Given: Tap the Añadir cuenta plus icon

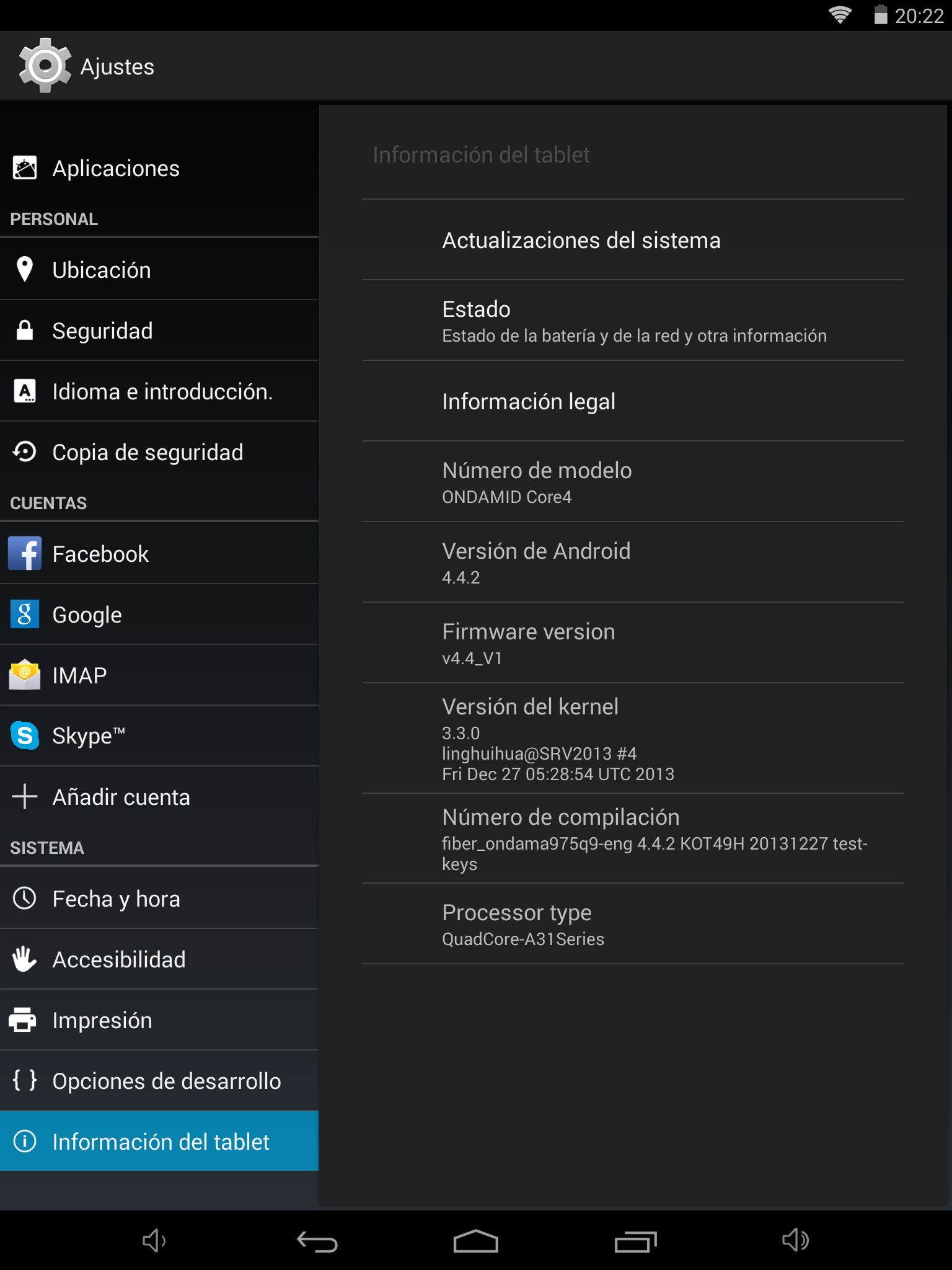Looking at the screenshot, I should pos(25,796).
